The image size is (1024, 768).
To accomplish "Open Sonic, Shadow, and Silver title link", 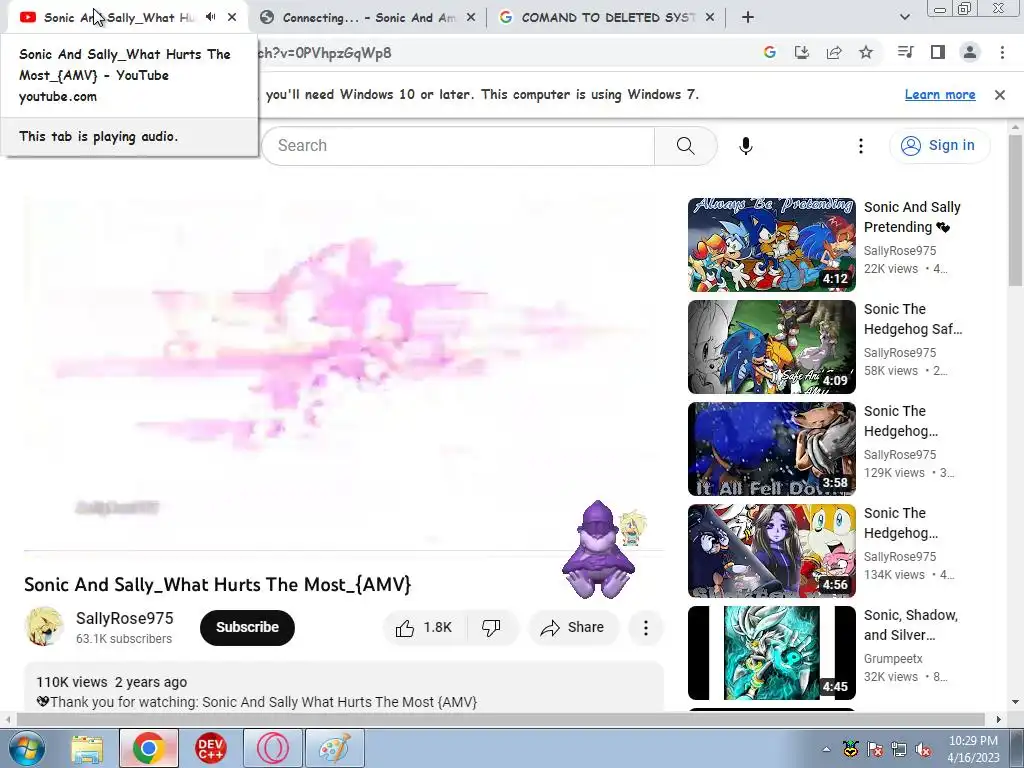I will (910, 625).
